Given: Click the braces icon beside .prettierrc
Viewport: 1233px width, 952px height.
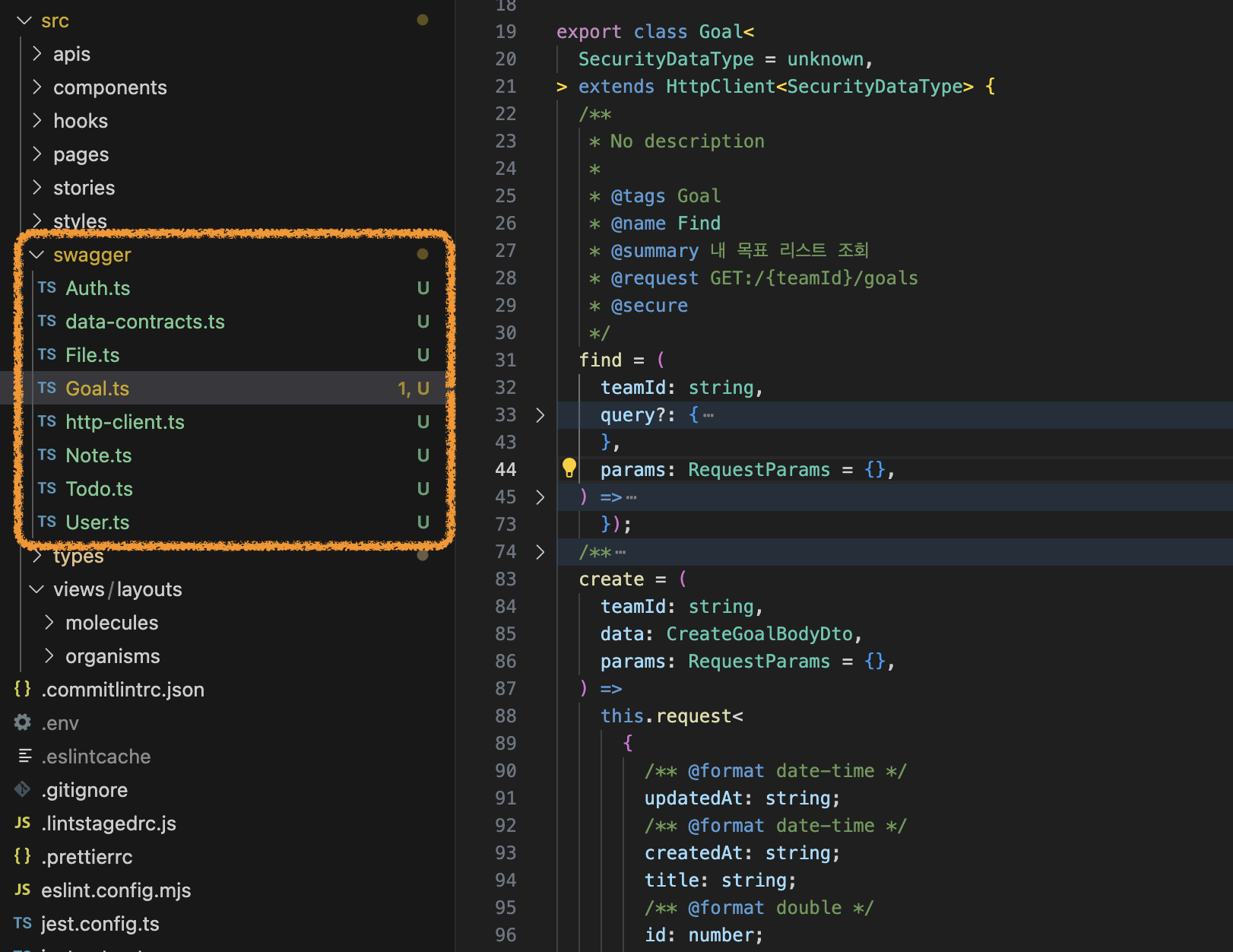Looking at the screenshot, I should [x=23, y=856].
